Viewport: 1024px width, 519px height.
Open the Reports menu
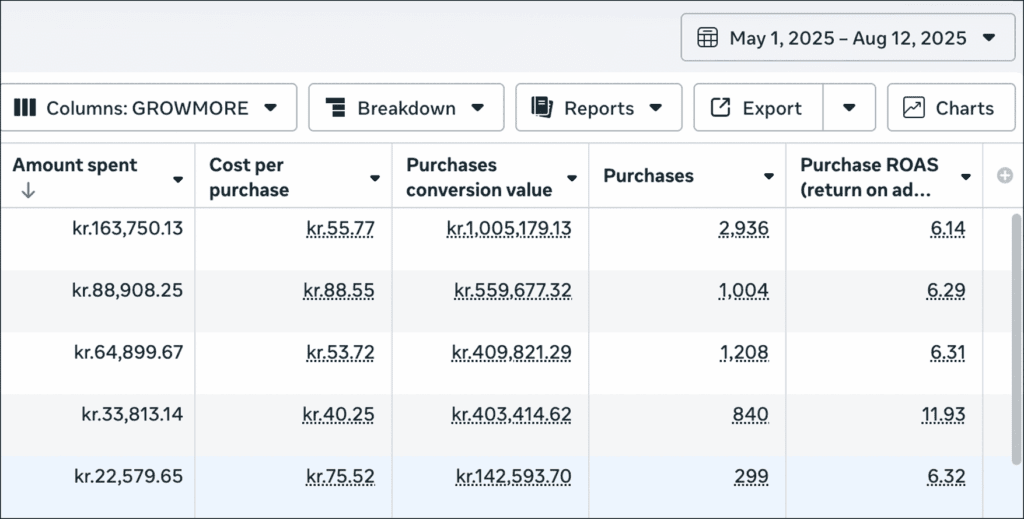pyautogui.click(x=598, y=108)
